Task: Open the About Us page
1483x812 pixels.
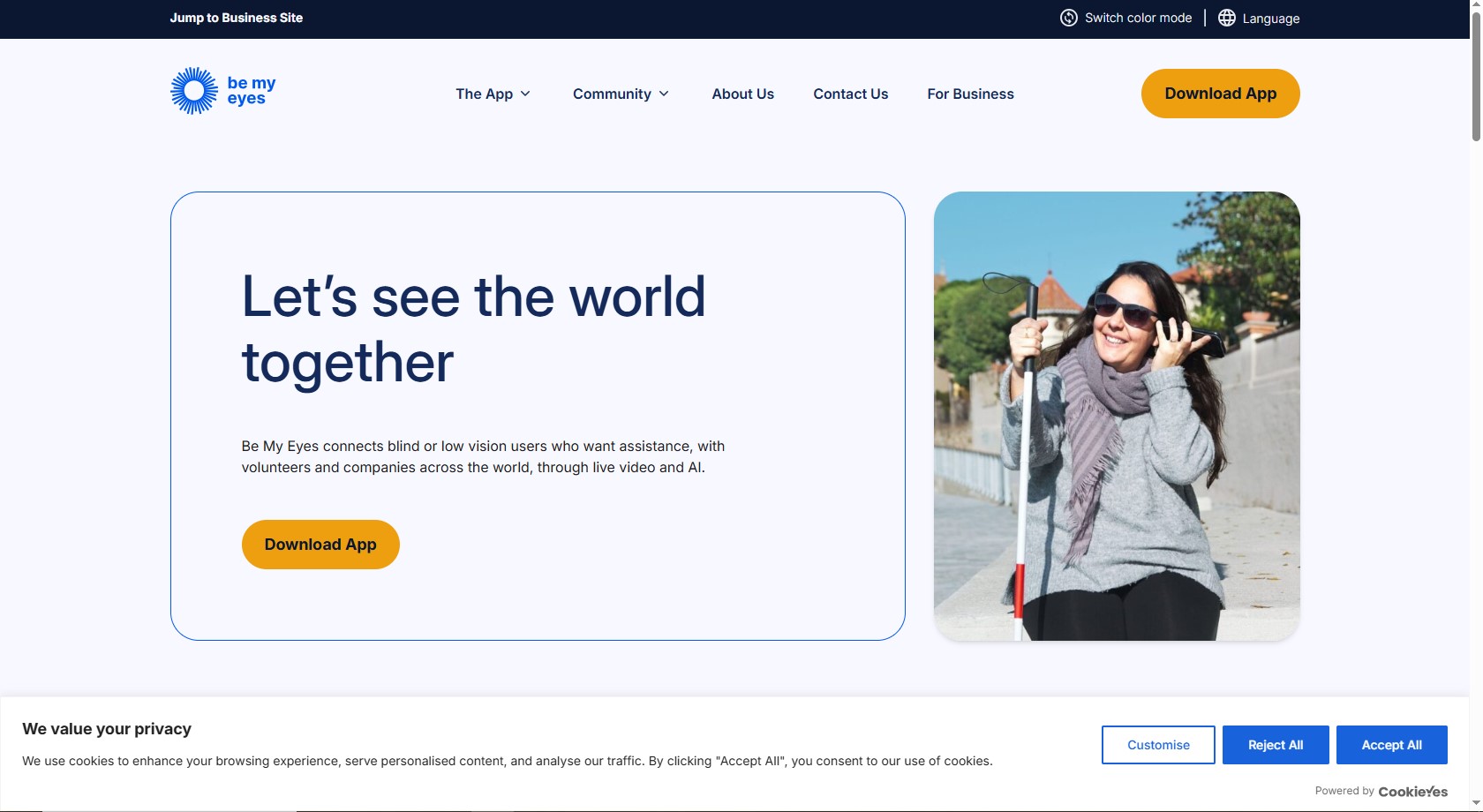Action: 742,94
